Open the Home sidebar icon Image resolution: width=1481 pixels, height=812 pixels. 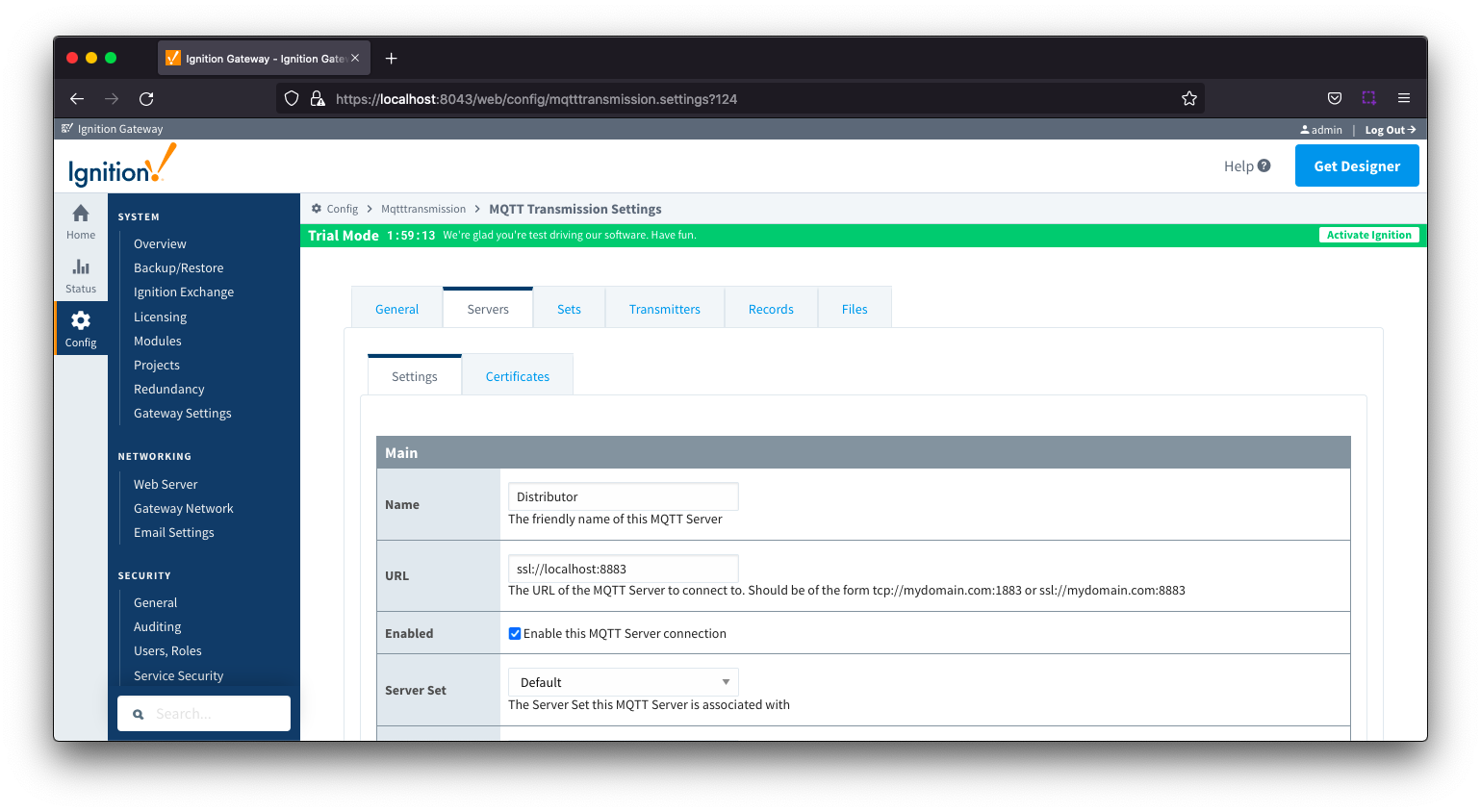pyautogui.click(x=81, y=221)
